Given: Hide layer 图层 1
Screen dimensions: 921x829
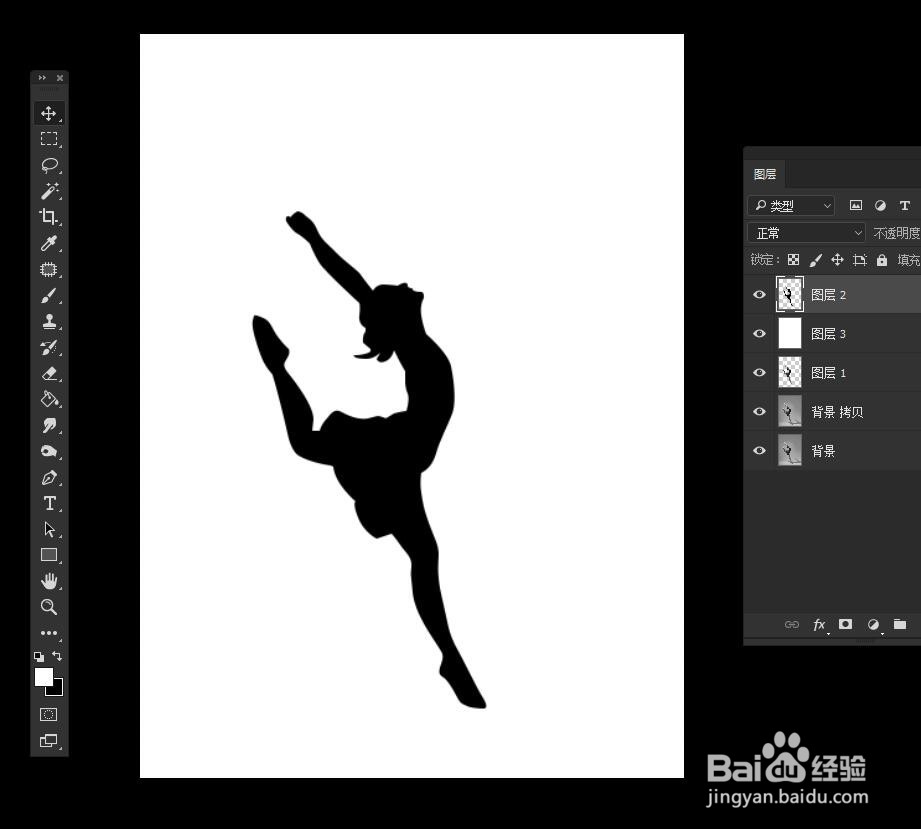Looking at the screenshot, I should coord(759,372).
